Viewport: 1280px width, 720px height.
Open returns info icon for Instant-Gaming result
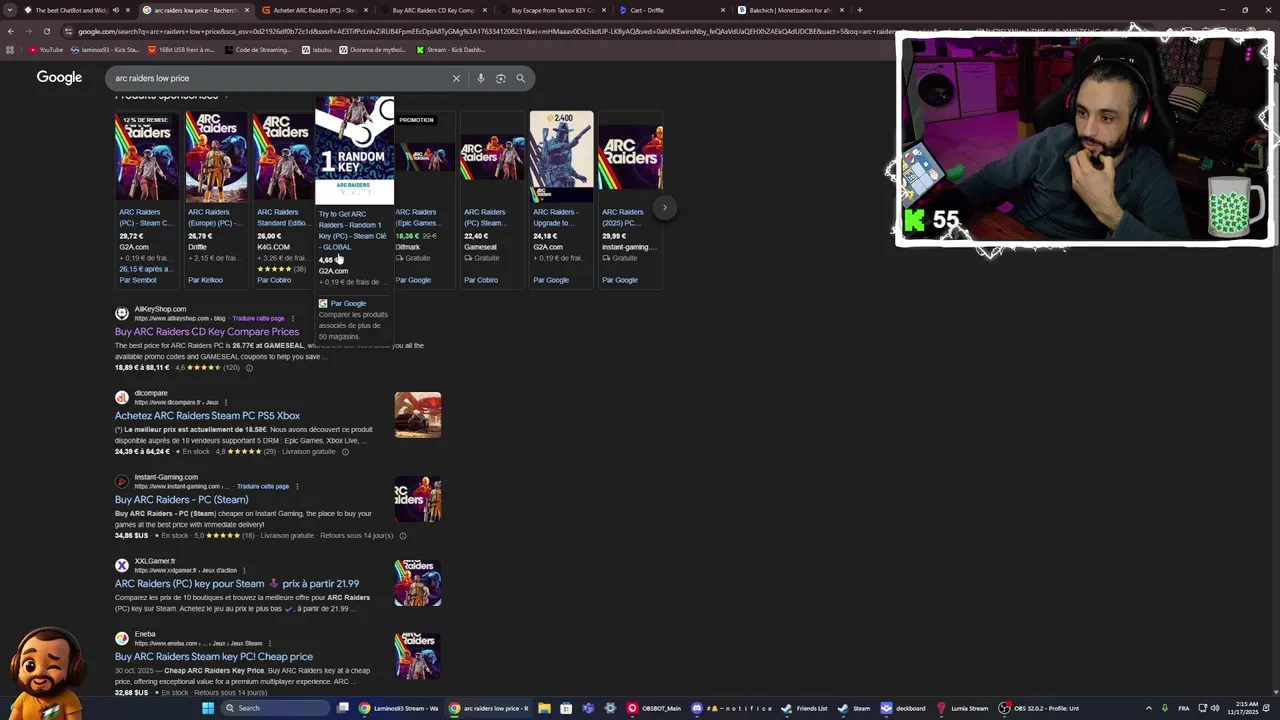403,536
